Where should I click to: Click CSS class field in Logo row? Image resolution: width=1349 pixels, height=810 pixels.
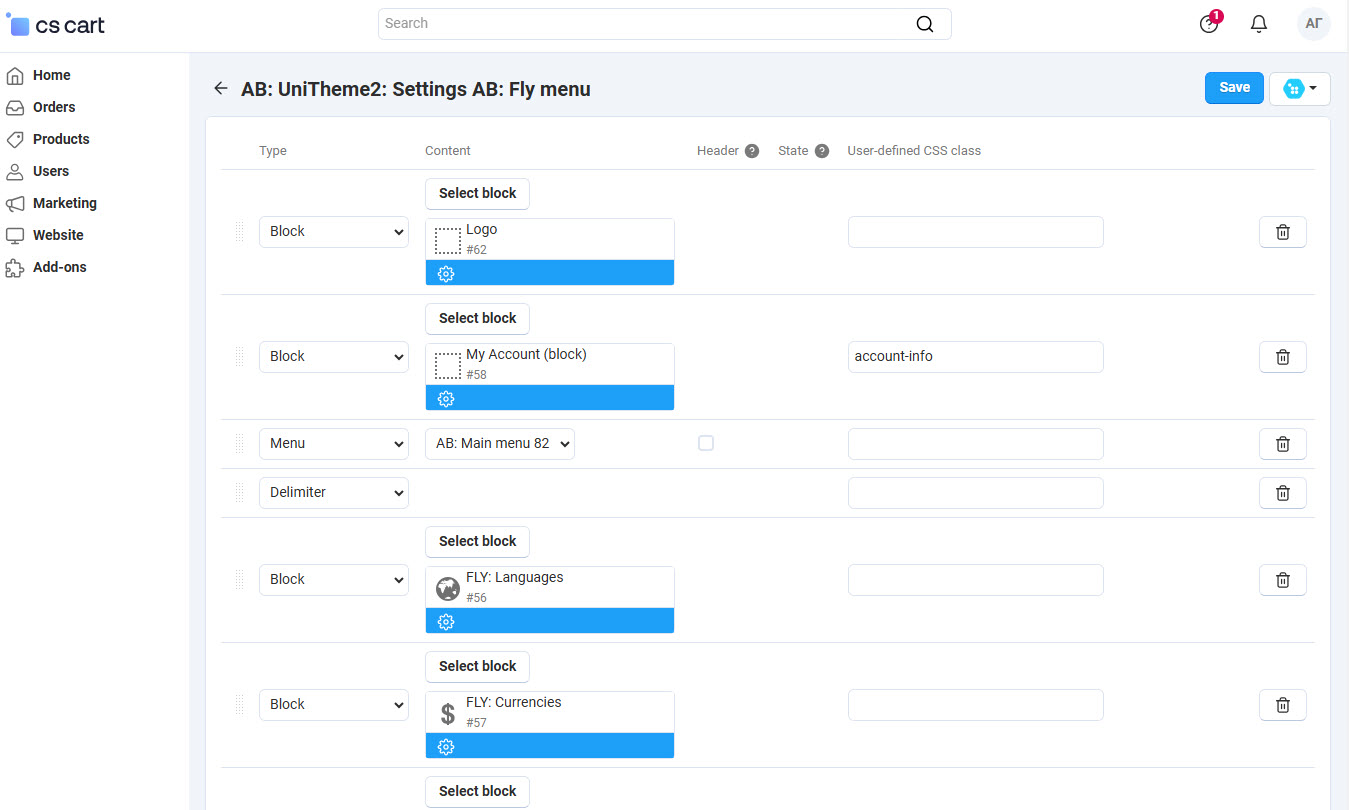(x=976, y=232)
